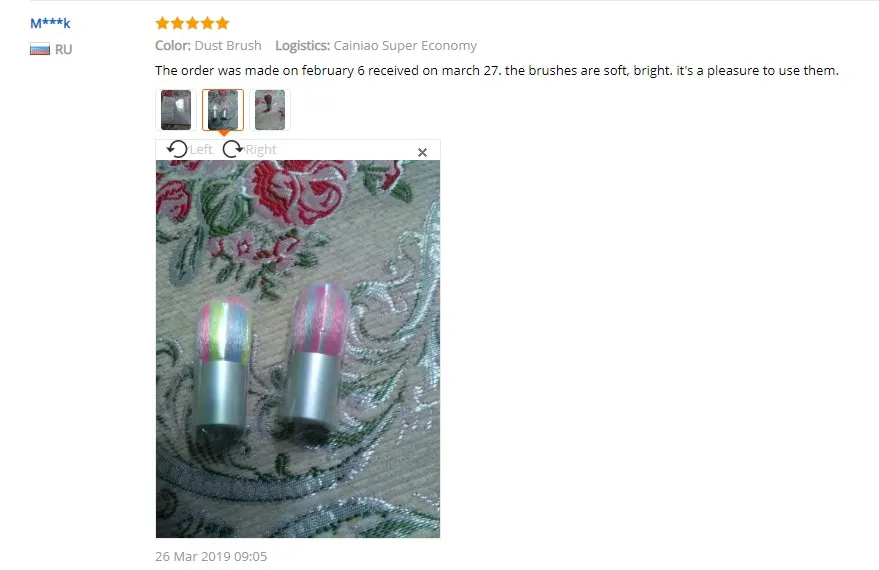Image resolution: width=879 pixels, height=570 pixels.
Task: Click the RU country code
Action: [x=63, y=49]
